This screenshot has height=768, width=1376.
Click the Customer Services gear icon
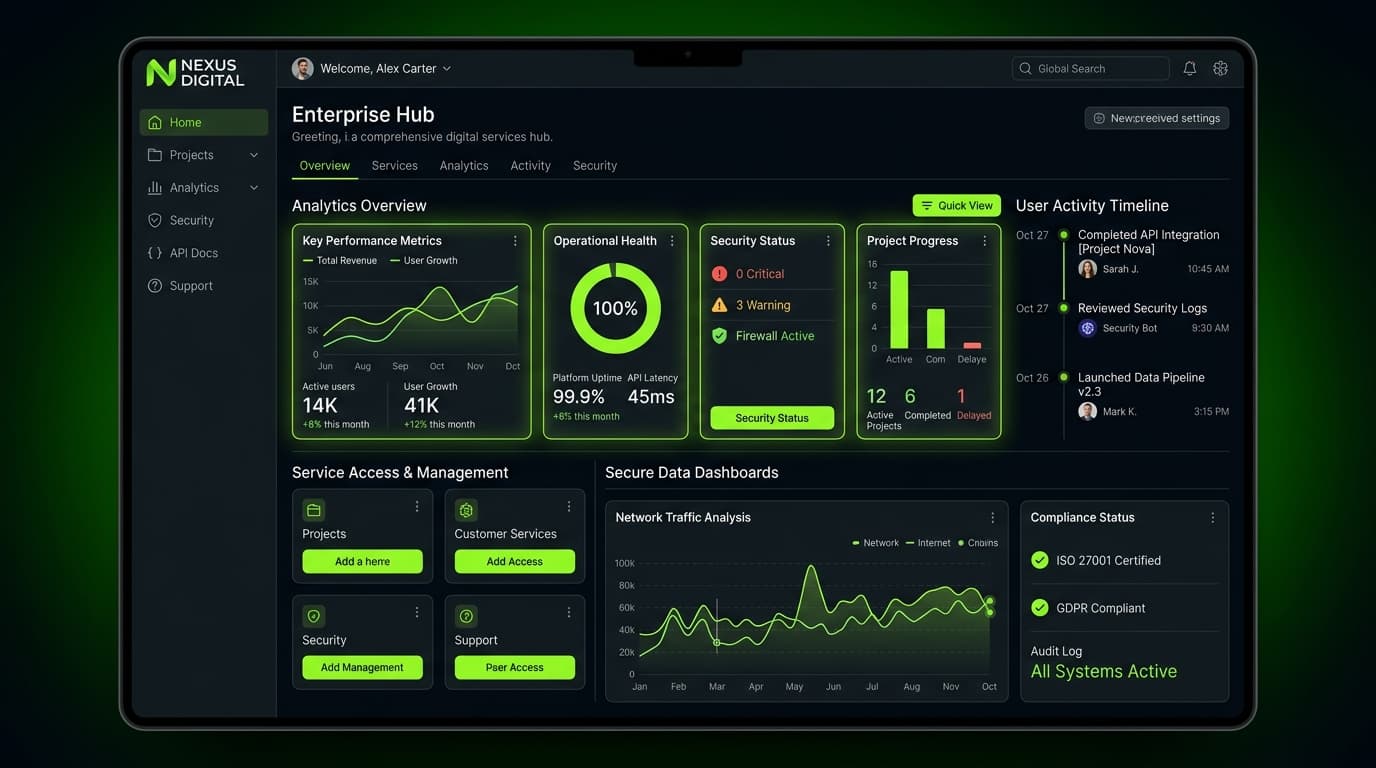coord(466,510)
